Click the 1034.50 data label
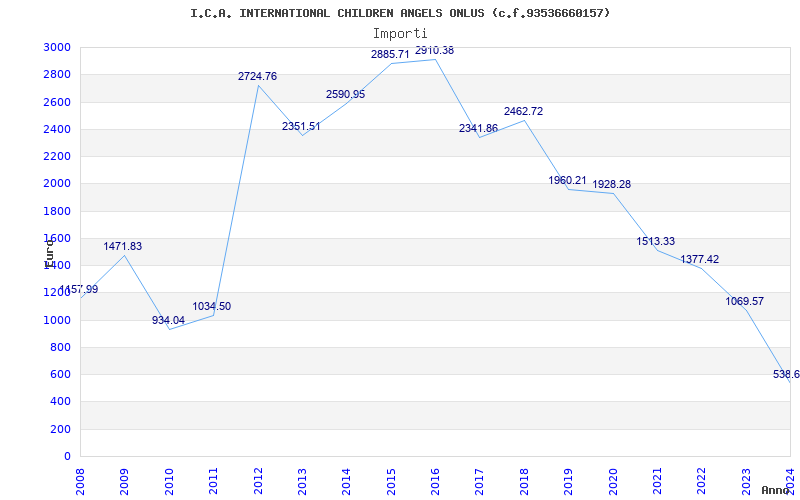This screenshot has width=800, height=500. pos(212,307)
